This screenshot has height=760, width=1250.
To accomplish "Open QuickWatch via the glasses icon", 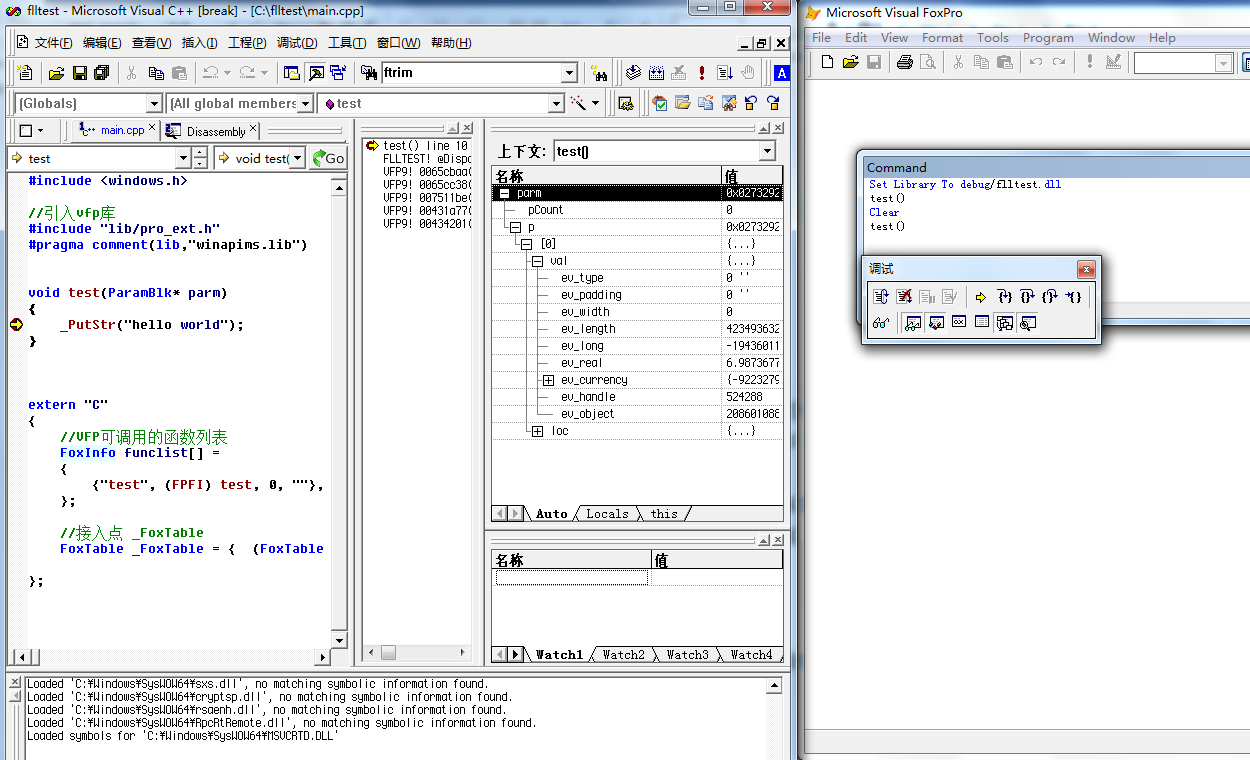I will pos(881,322).
